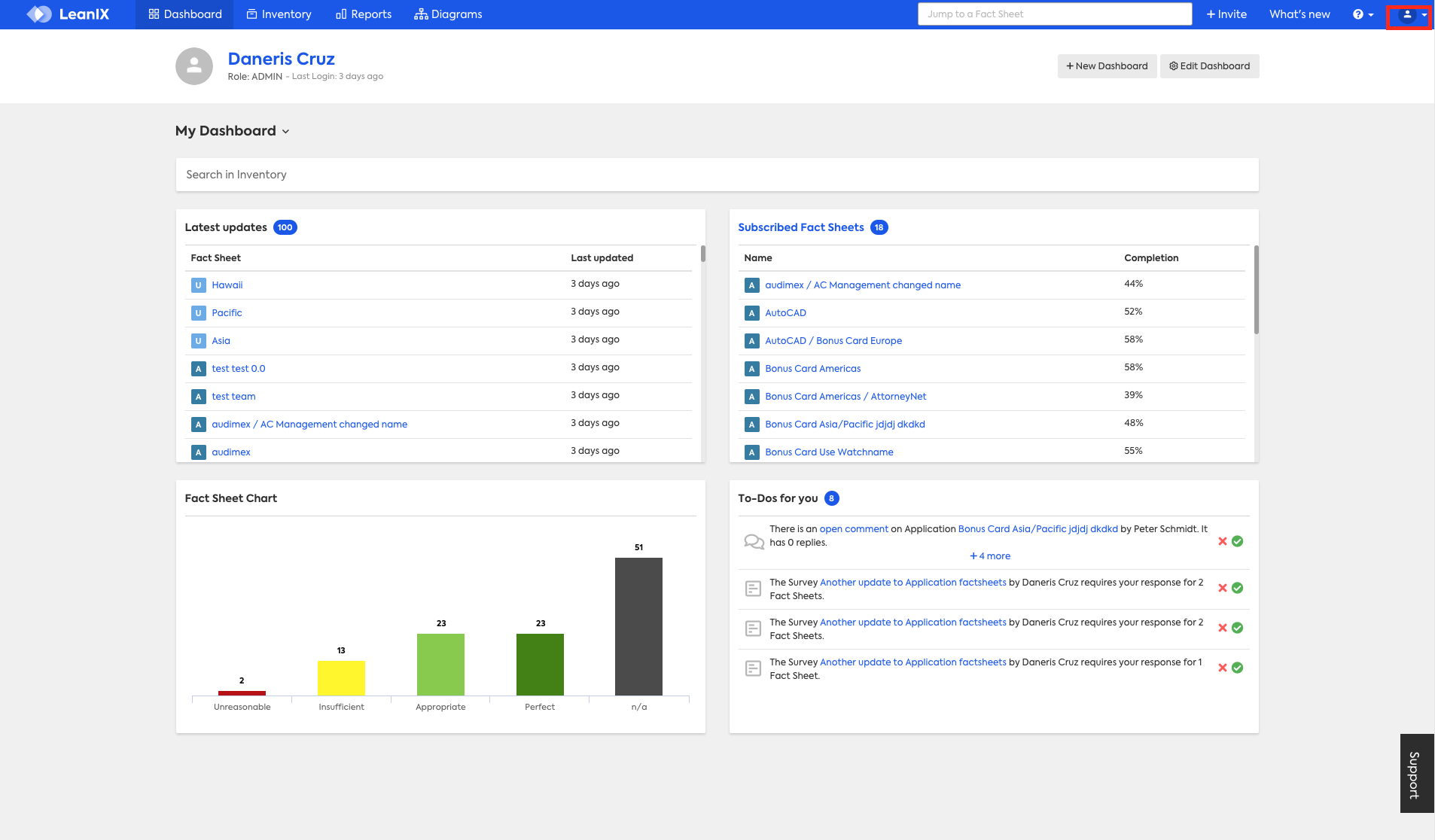This screenshot has width=1435, height=840.
Task: Go to the Inventory tab
Action: click(279, 14)
